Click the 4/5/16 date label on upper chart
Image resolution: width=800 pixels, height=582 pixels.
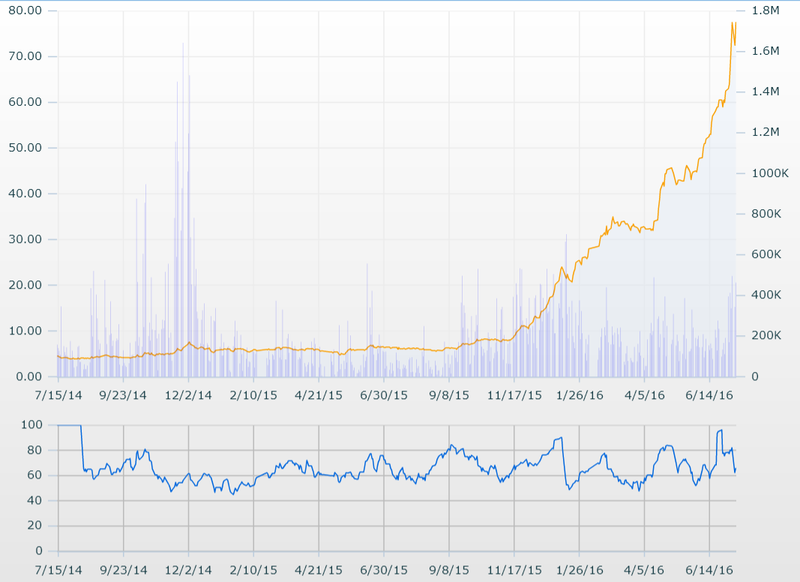click(x=645, y=395)
